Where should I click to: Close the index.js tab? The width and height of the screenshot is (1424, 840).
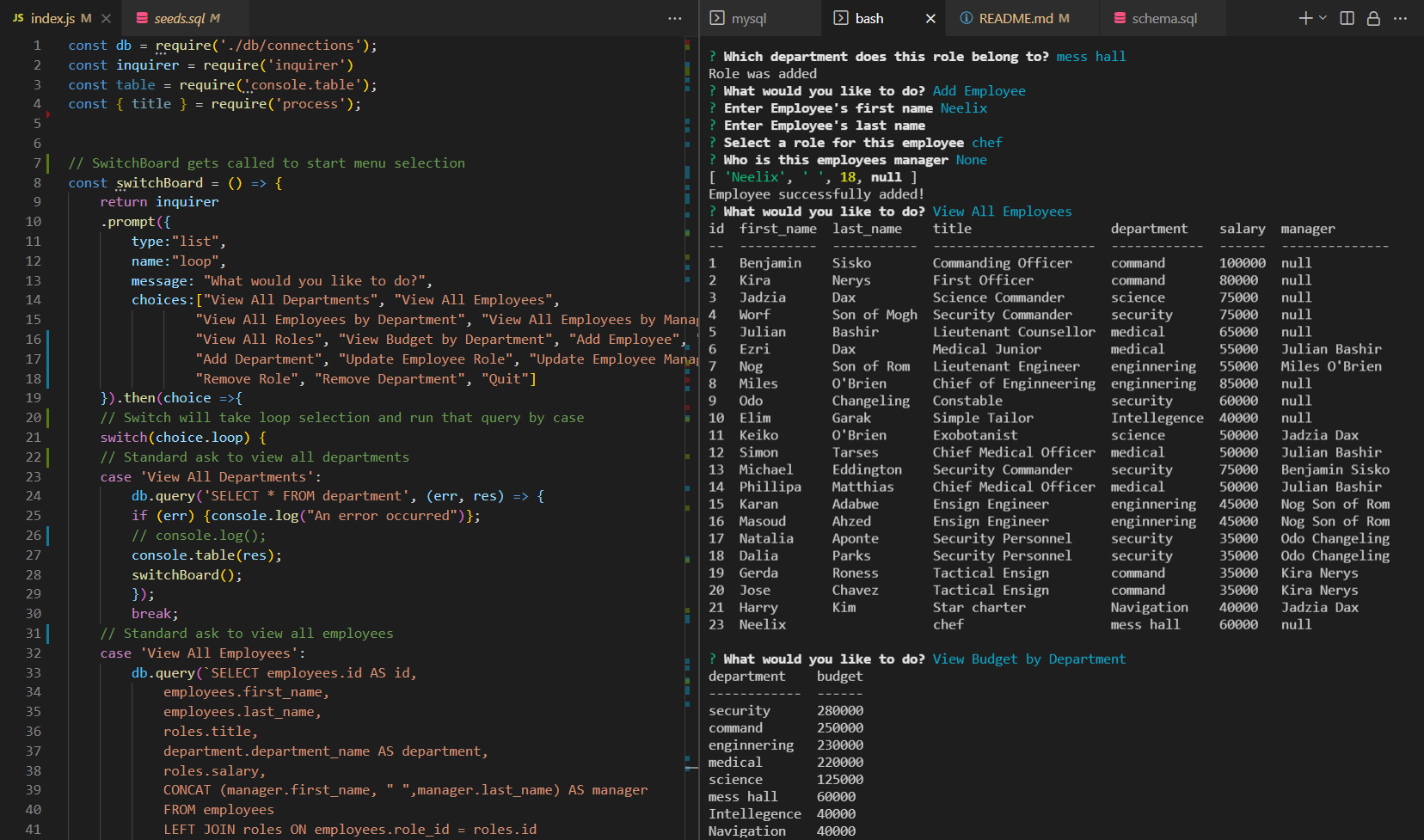tap(106, 18)
